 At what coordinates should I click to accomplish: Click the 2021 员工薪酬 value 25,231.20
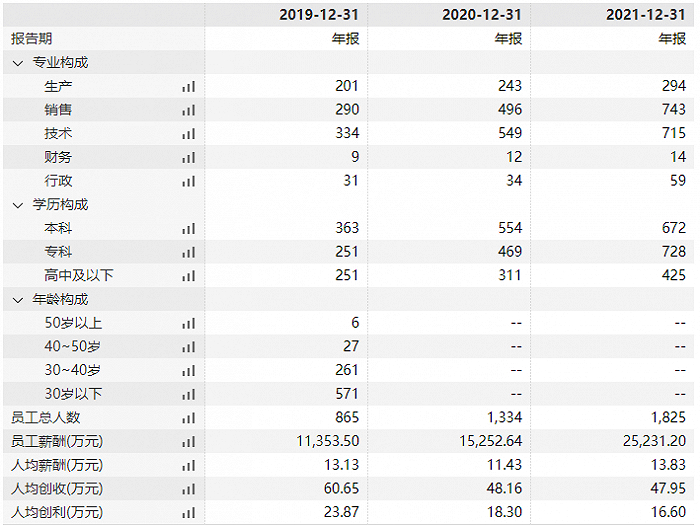652,442
